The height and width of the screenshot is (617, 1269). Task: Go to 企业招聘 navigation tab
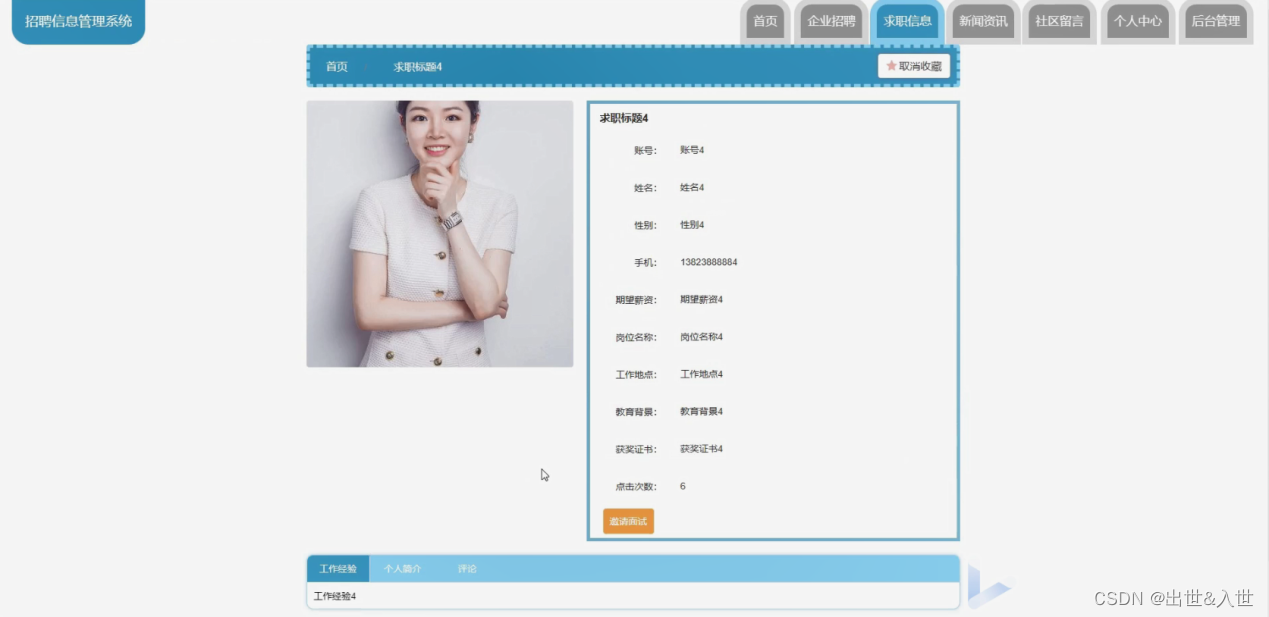click(832, 21)
